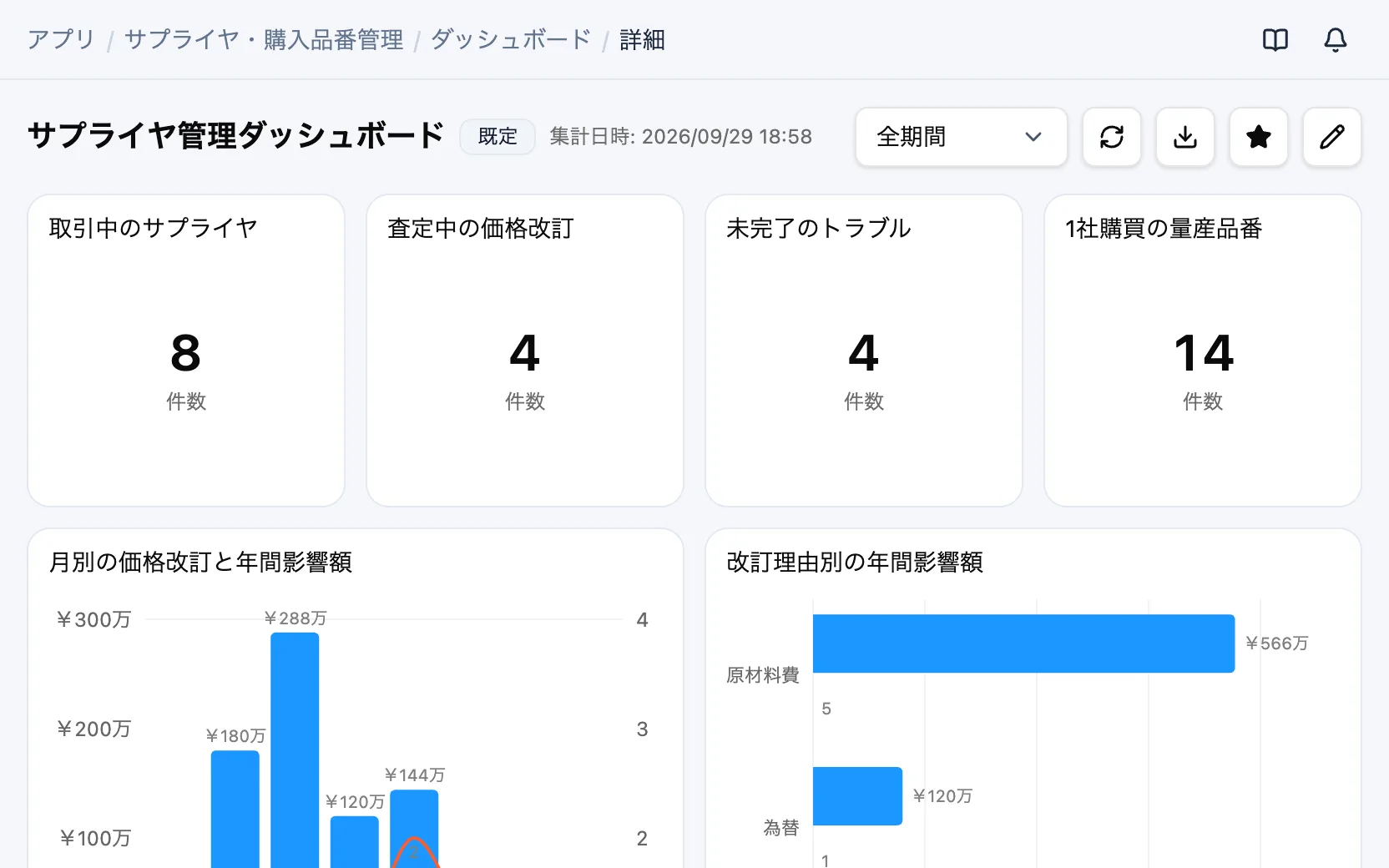Click the 既定 badge

pyautogui.click(x=498, y=137)
